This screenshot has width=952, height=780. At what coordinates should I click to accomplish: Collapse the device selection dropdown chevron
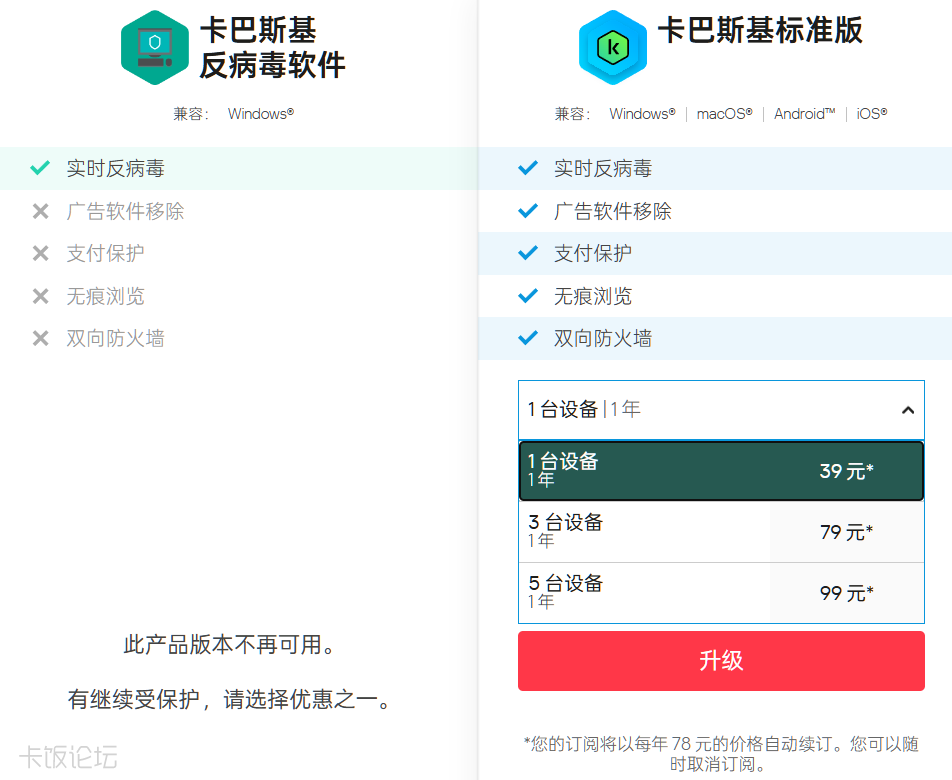pos(908,410)
